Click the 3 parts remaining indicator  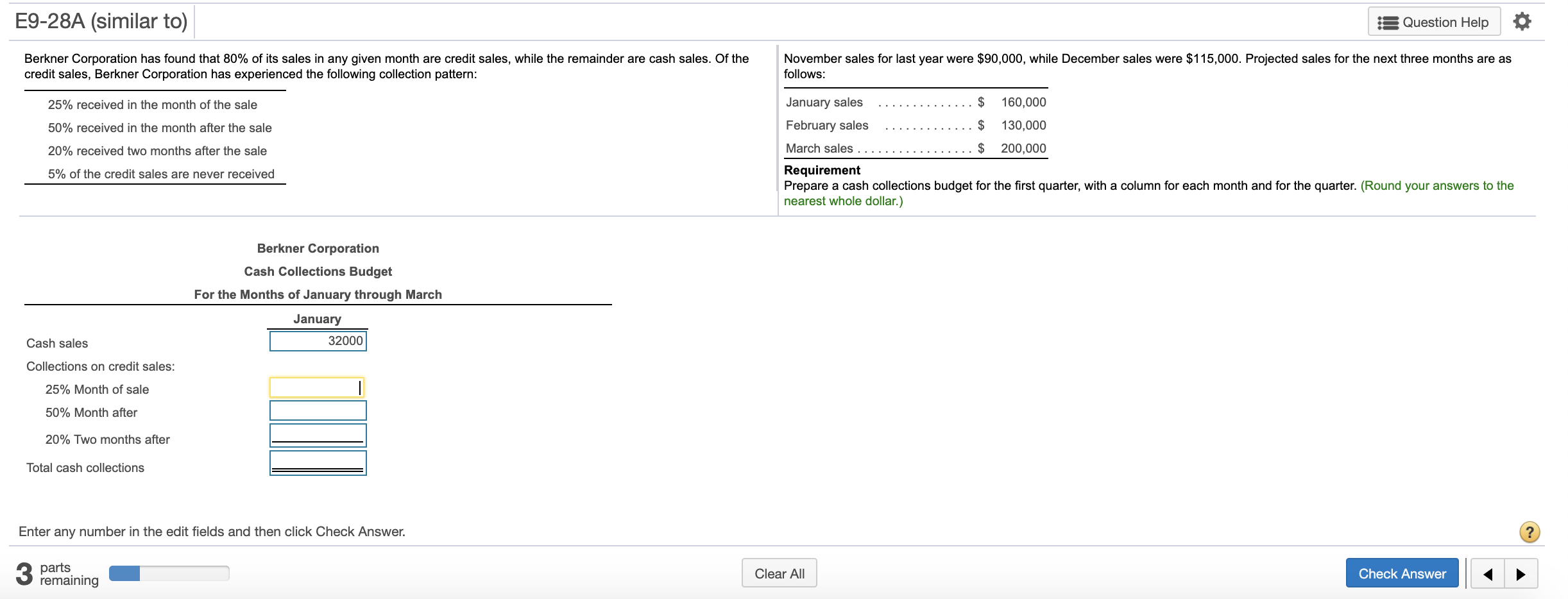point(58,573)
